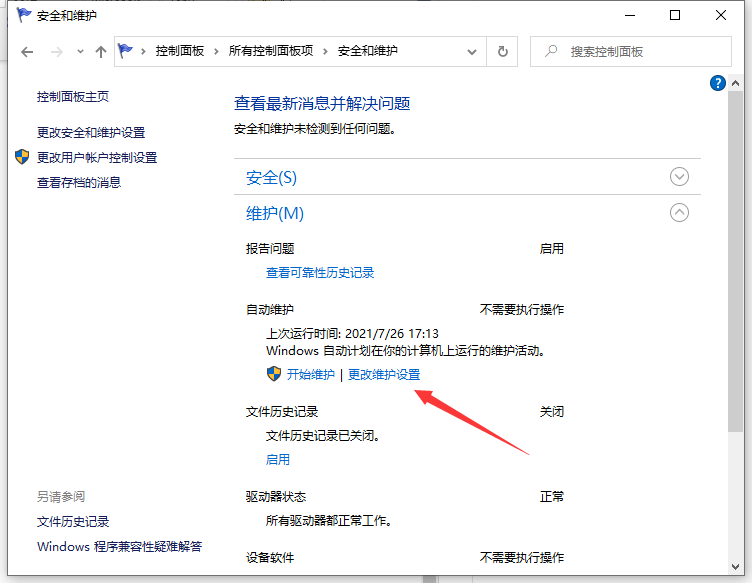Click the shield icon beside 开始维护
Image resolution: width=752 pixels, height=583 pixels.
[x=274, y=374]
